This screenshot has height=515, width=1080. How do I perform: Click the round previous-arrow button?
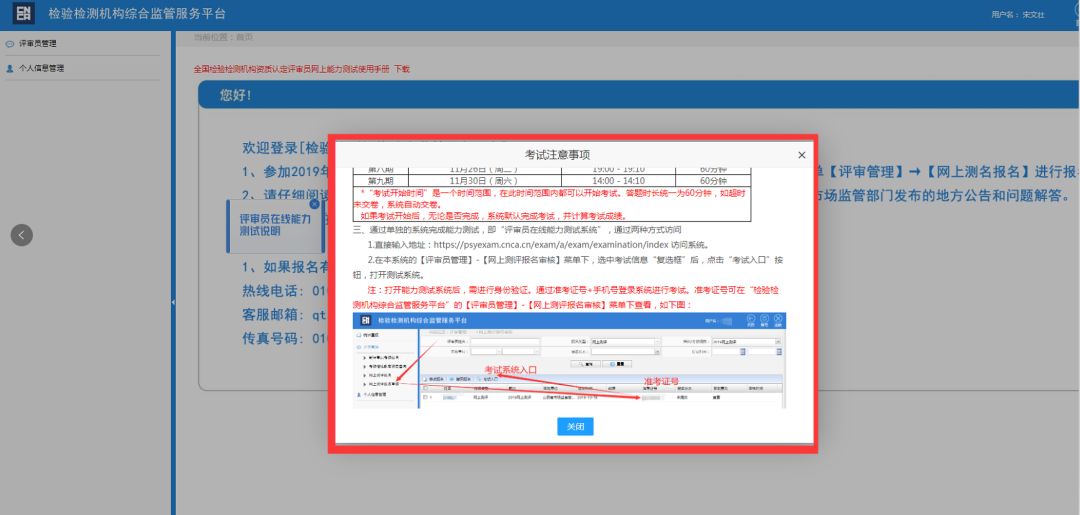point(21,235)
